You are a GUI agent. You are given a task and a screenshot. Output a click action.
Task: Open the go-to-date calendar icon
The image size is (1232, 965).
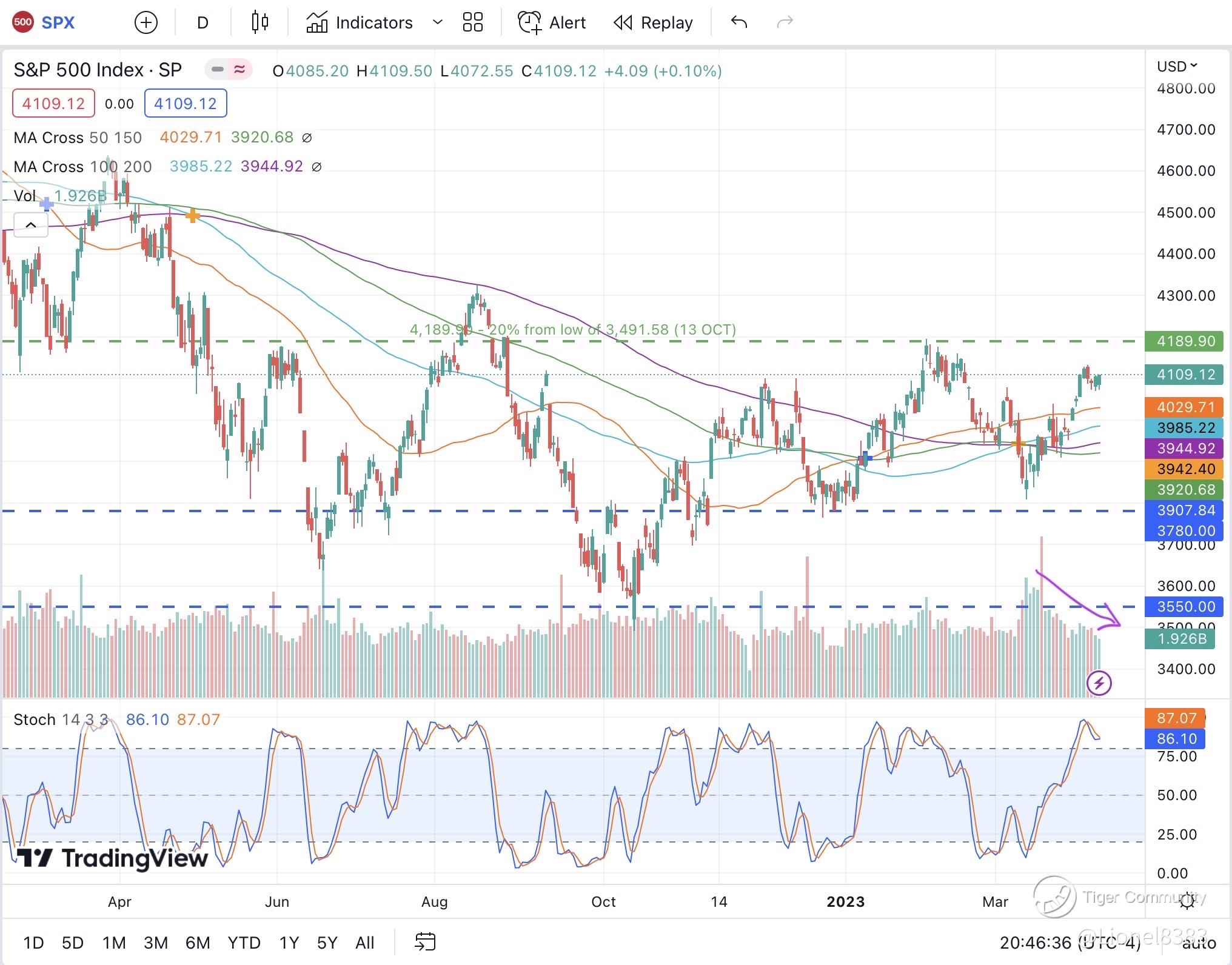[425, 942]
